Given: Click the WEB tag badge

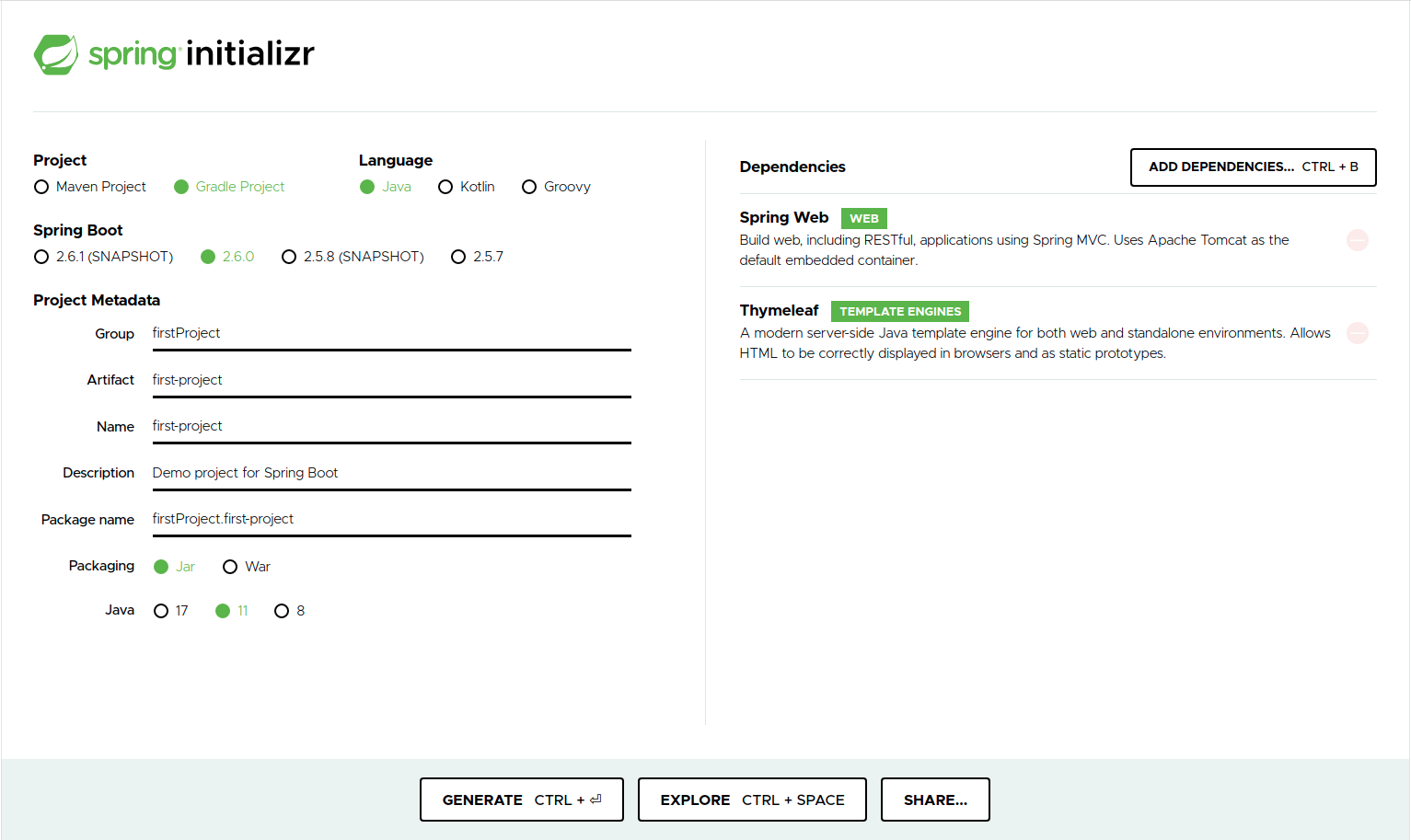Looking at the screenshot, I should tap(864, 219).
